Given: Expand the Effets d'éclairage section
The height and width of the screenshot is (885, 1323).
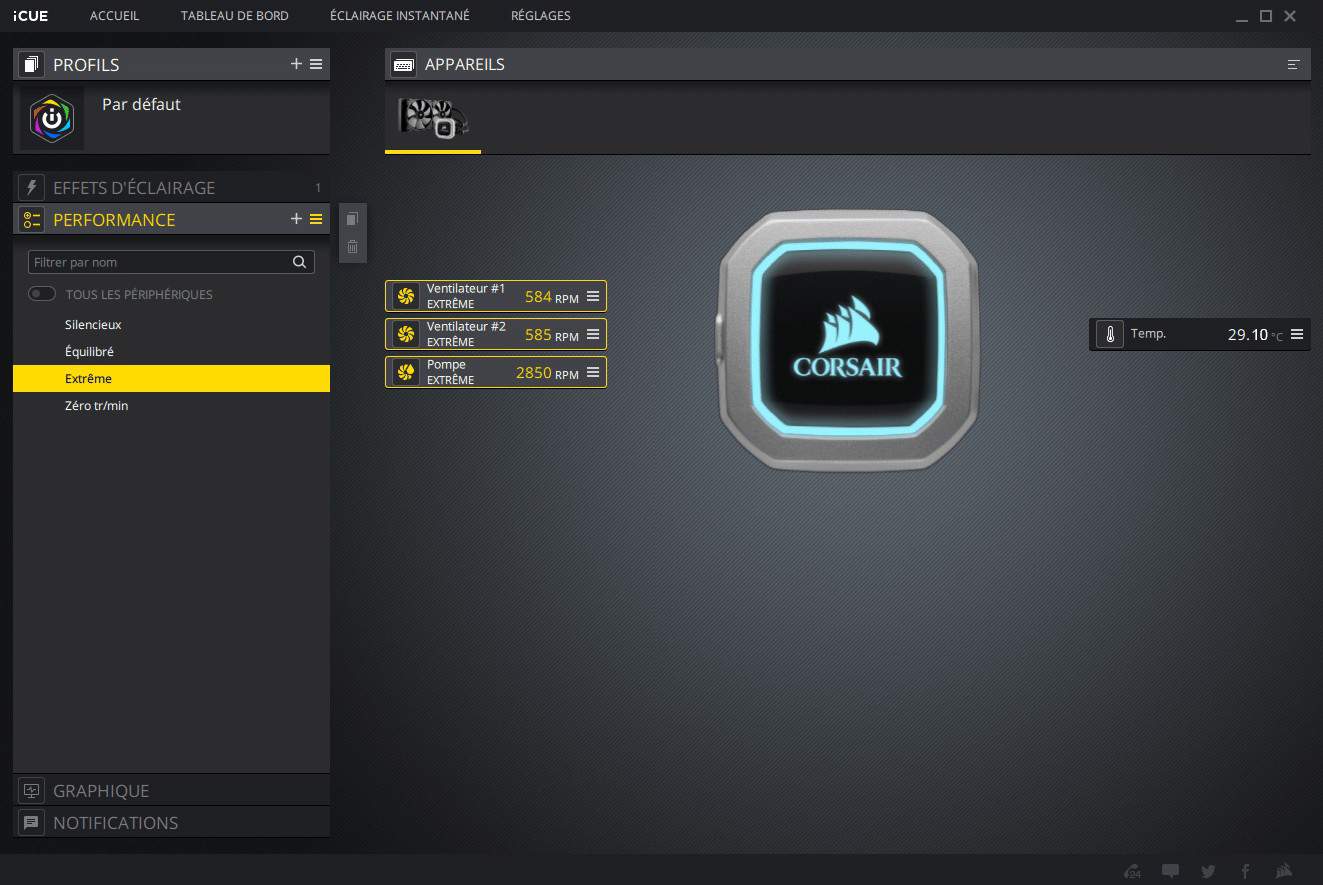Looking at the screenshot, I should [x=134, y=188].
